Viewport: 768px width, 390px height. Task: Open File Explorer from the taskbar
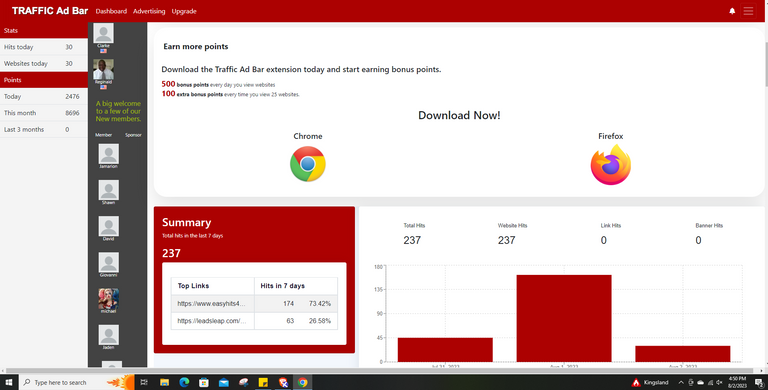pyautogui.click(x=164, y=382)
